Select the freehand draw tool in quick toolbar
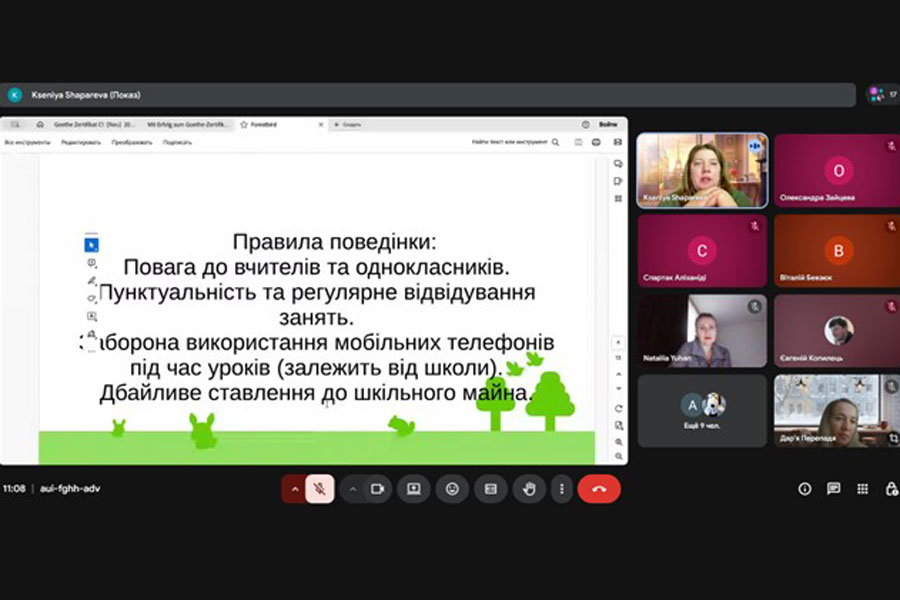The image size is (900, 600). point(91,299)
